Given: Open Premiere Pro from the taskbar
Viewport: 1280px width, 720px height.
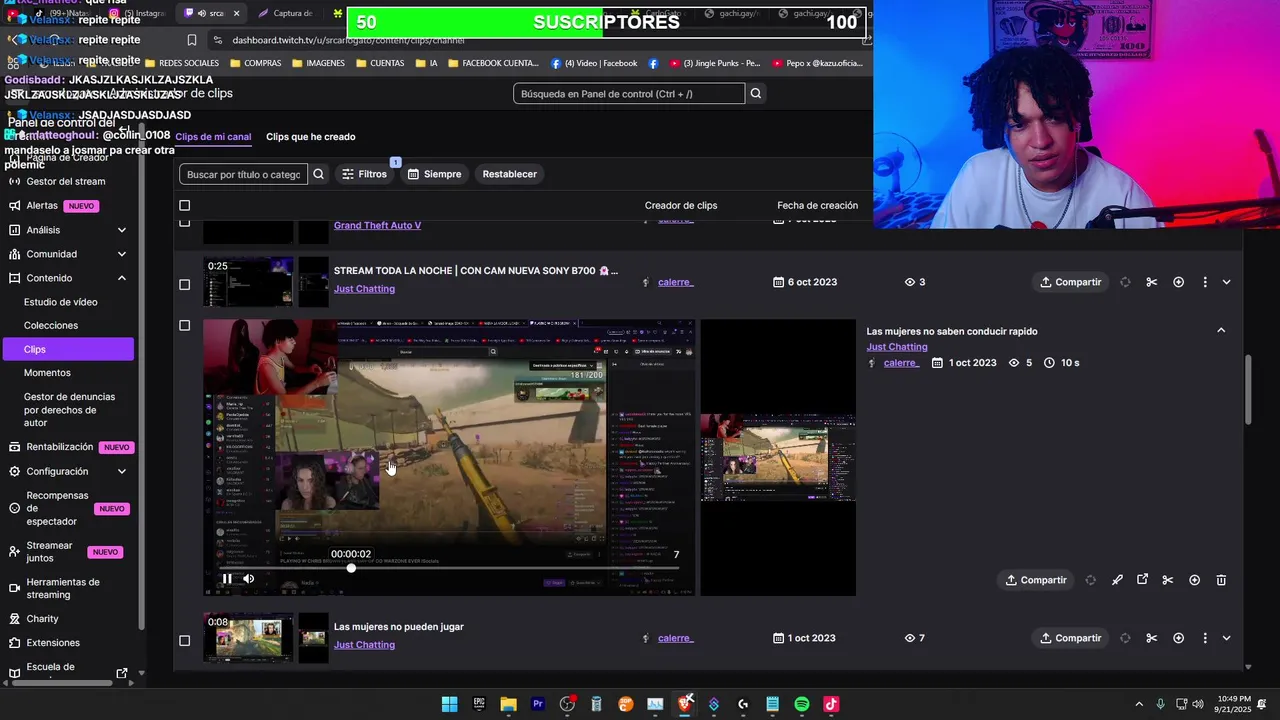Looking at the screenshot, I should [538, 704].
